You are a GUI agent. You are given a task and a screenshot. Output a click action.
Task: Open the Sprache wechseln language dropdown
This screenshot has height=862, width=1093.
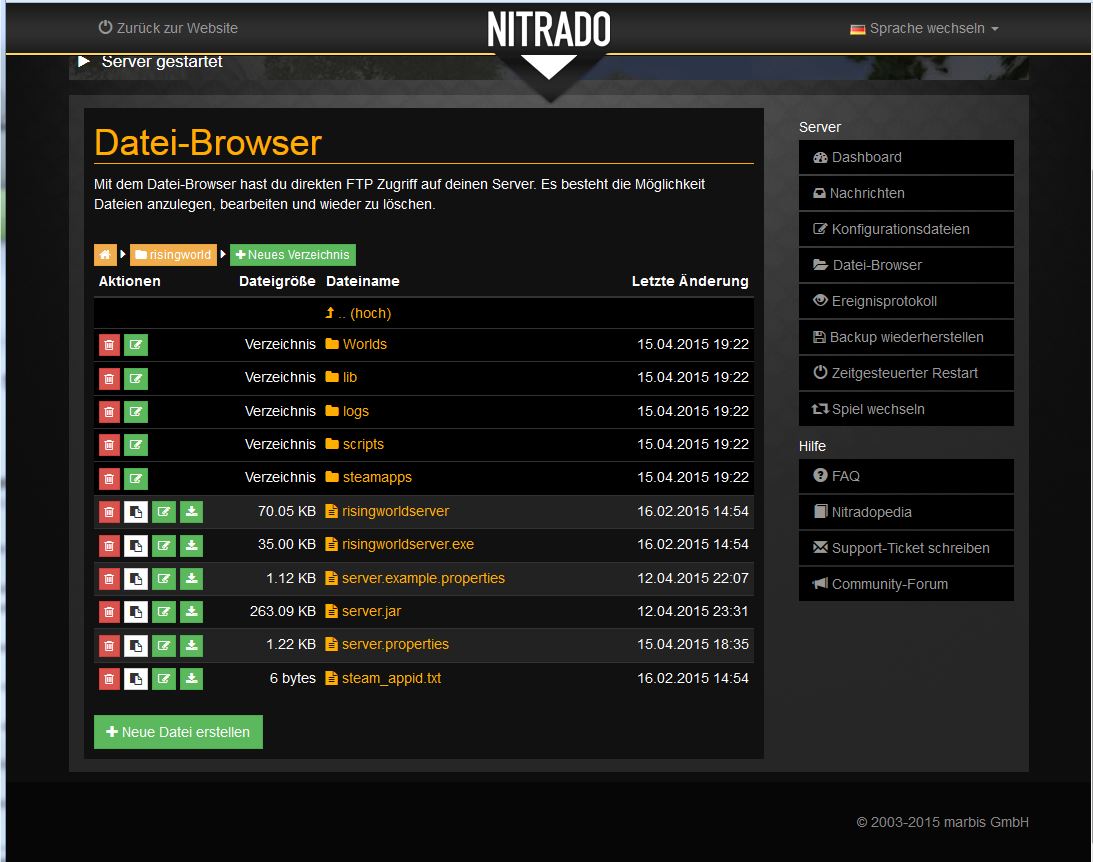pos(925,29)
